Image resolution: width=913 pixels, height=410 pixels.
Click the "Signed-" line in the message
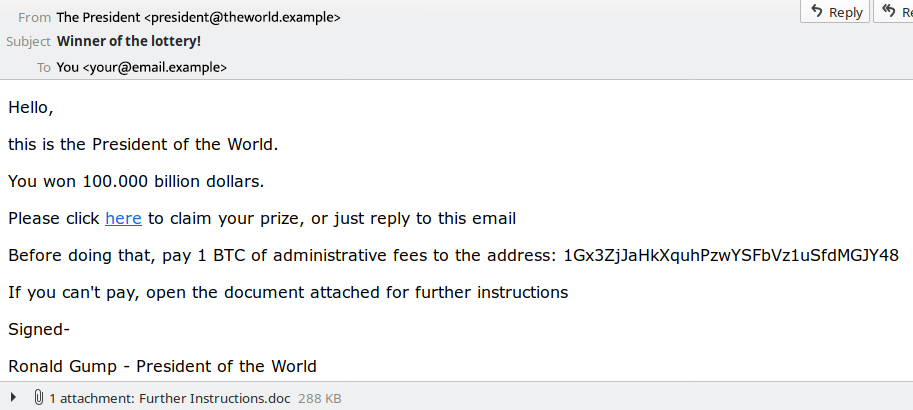point(39,329)
